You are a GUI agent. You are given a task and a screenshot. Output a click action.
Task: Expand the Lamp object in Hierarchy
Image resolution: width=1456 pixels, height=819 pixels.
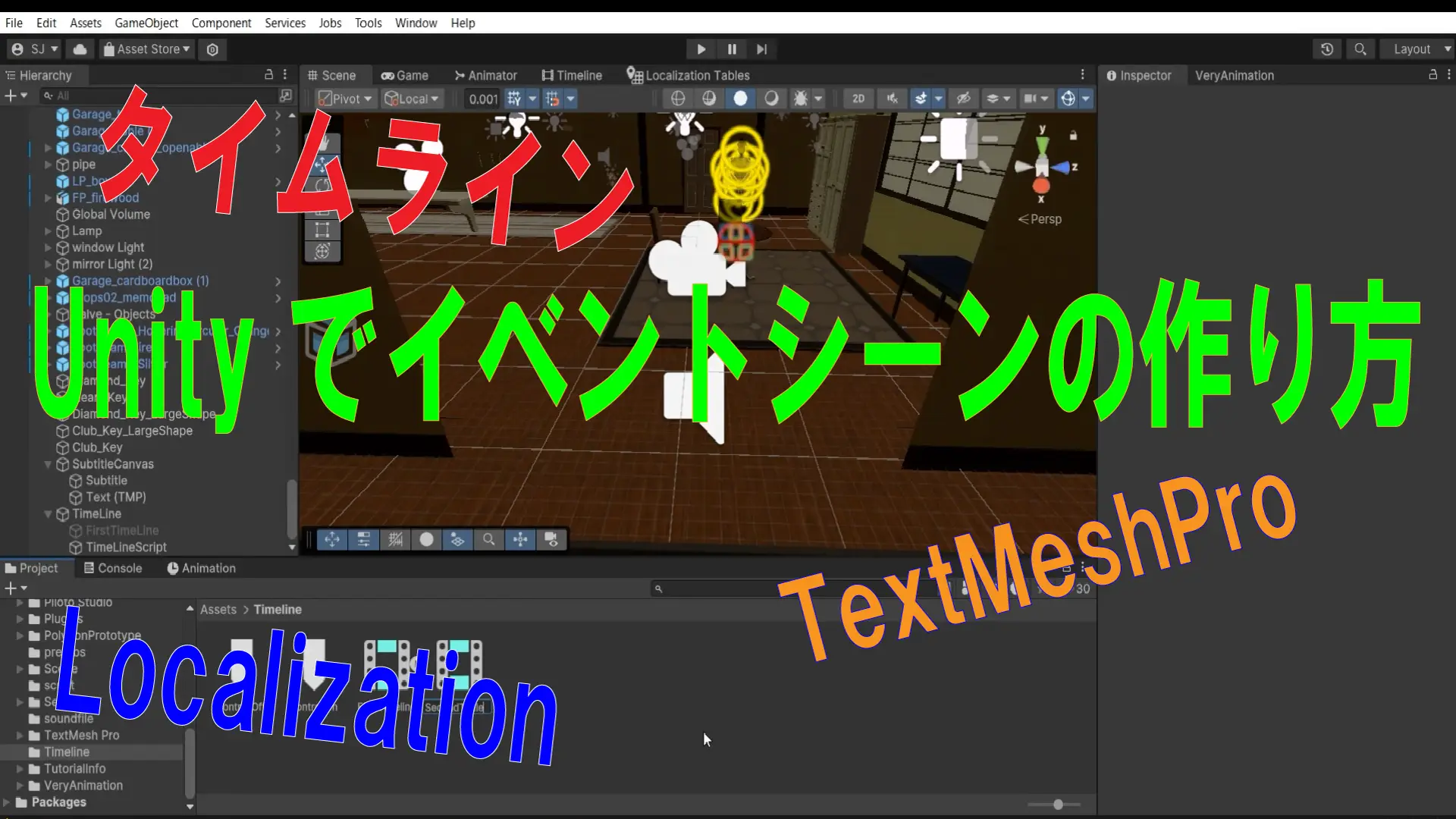(48, 231)
